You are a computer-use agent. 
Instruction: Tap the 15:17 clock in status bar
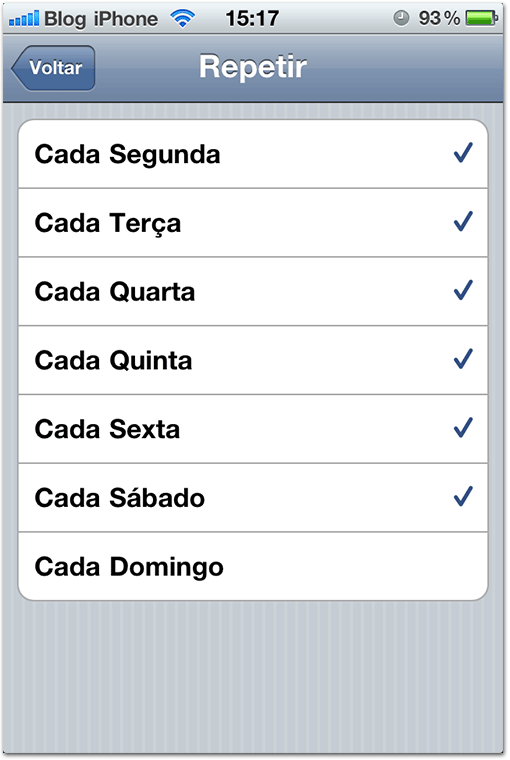pos(252,19)
